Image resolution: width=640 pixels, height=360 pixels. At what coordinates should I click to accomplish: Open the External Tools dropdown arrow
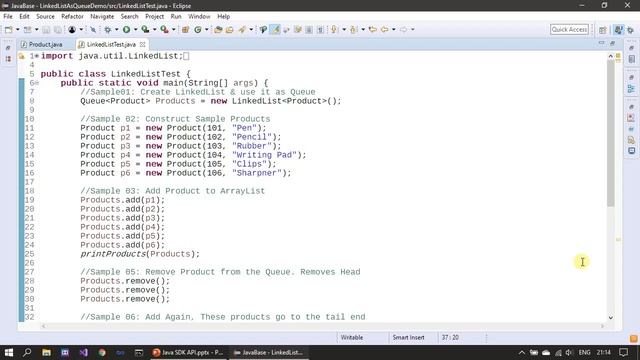coord(173,29)
